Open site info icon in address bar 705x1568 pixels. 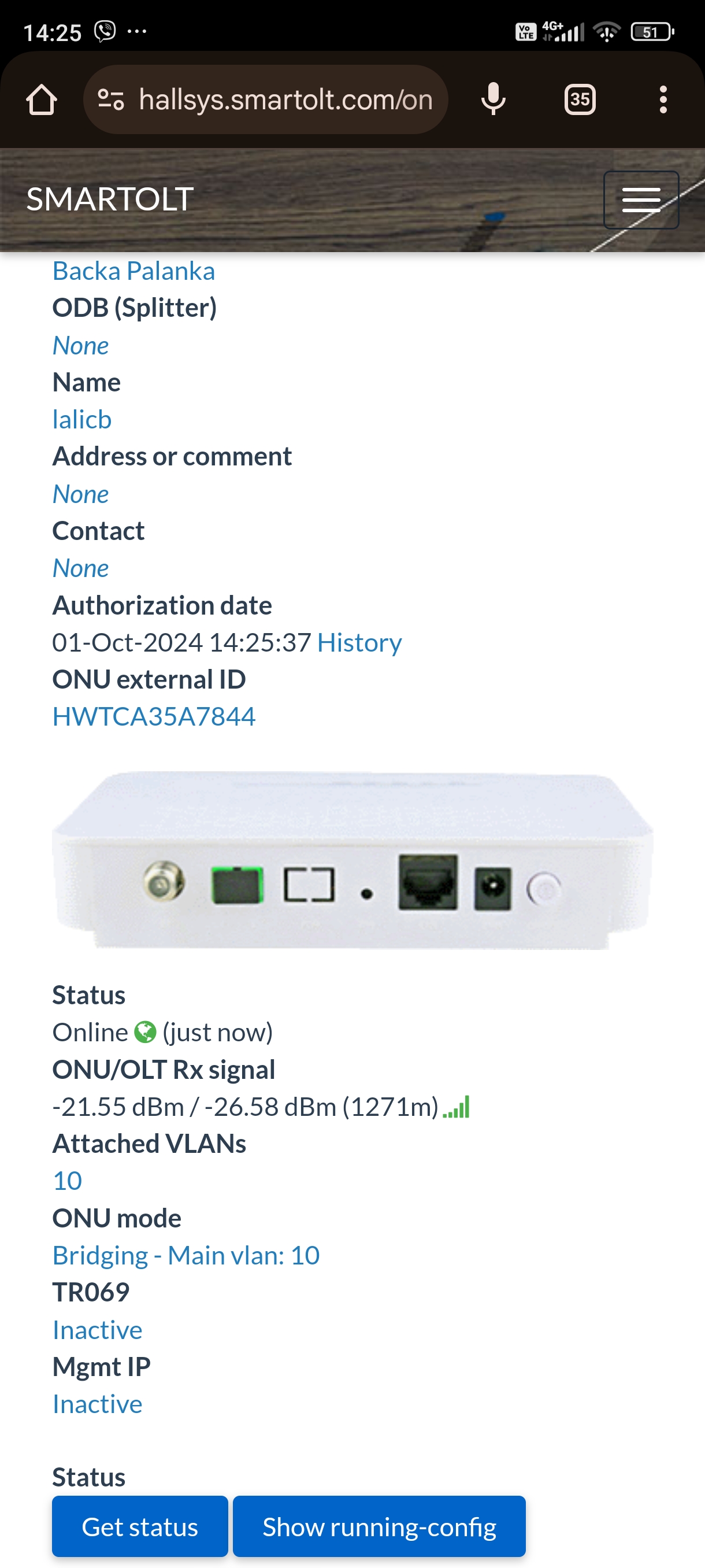112,99
